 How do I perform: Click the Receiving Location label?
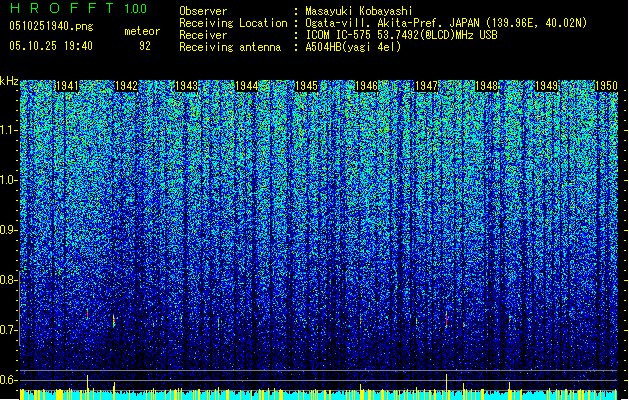233,23
